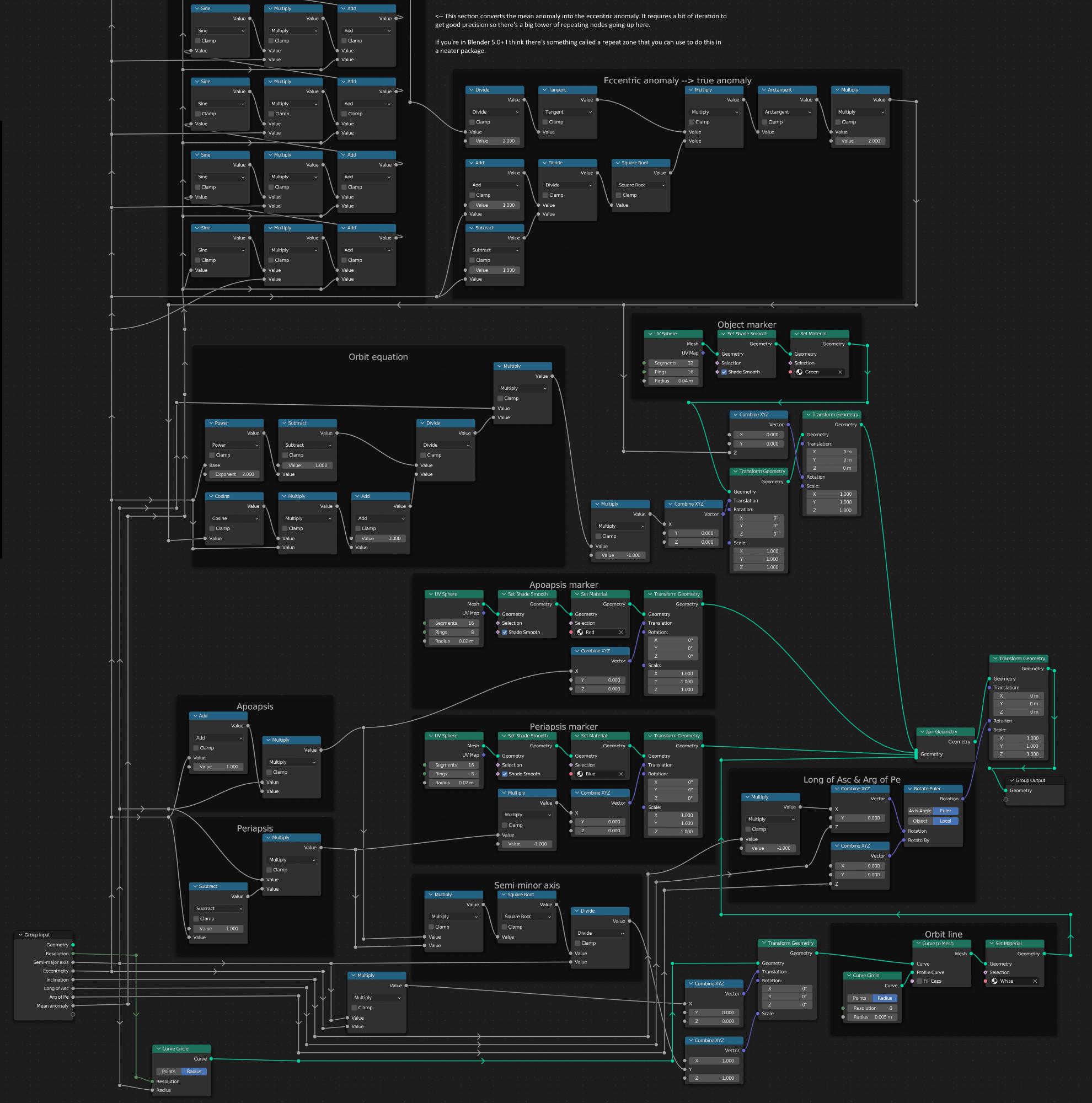Open the Power operation dropdown
The image size is (1092, 1103).
(234, 445)
